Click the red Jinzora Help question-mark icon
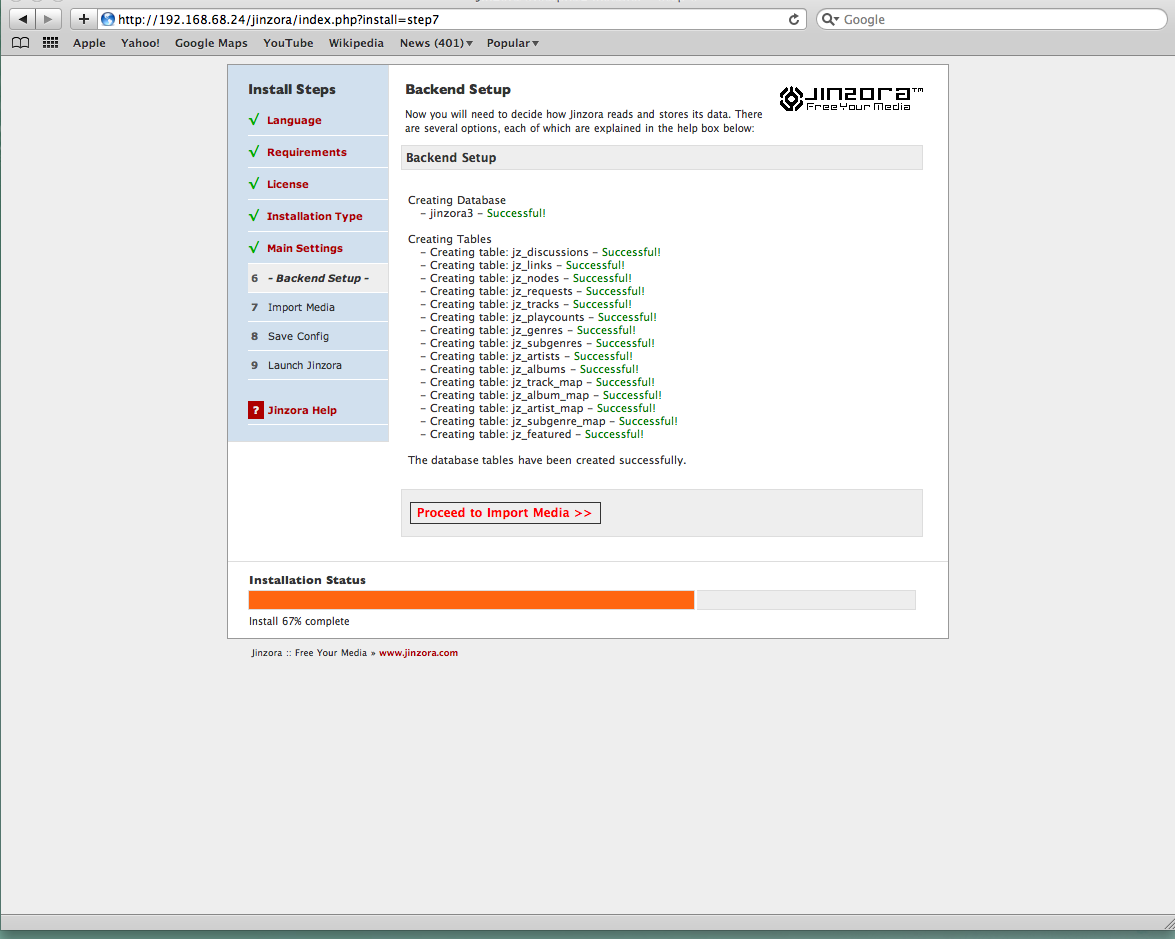Viewport: 1175px width, 939px height. (x=256, y=410)
